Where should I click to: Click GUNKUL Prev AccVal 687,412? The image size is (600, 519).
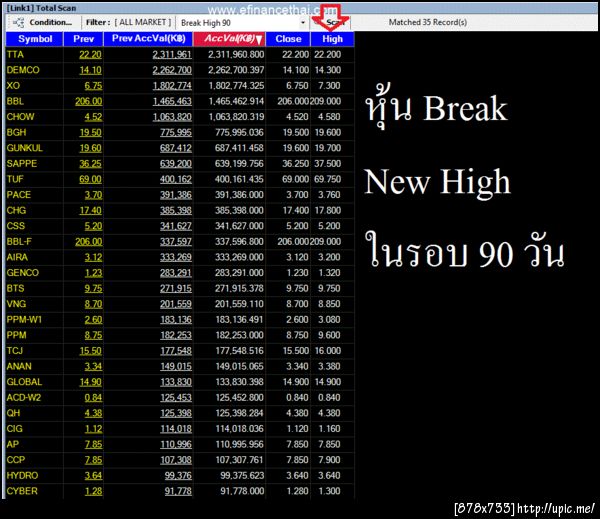[x=176, y=148]
